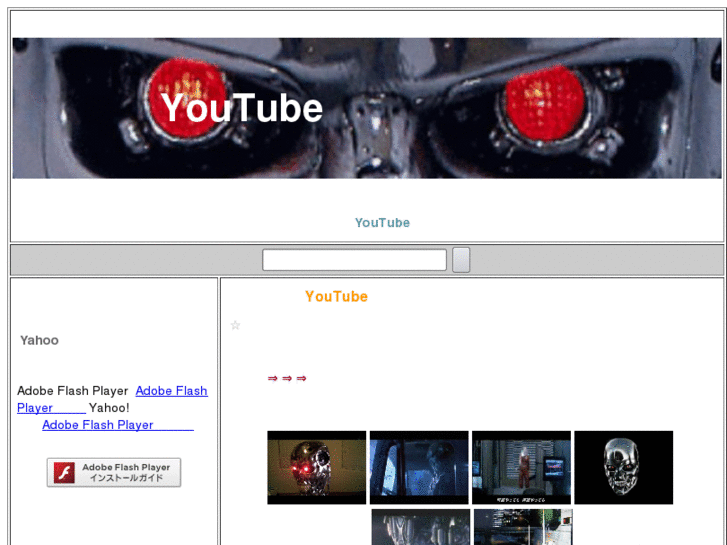Open the blue truck scene thumbnail
Screen dimensions: 727x545
[419, 468]
